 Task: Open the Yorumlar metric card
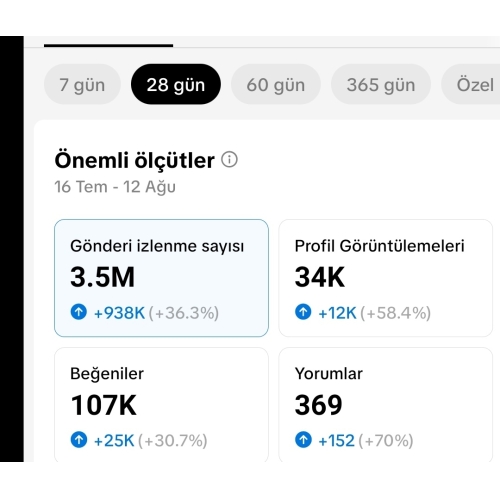pyautogui.click(x=386, y=405)
